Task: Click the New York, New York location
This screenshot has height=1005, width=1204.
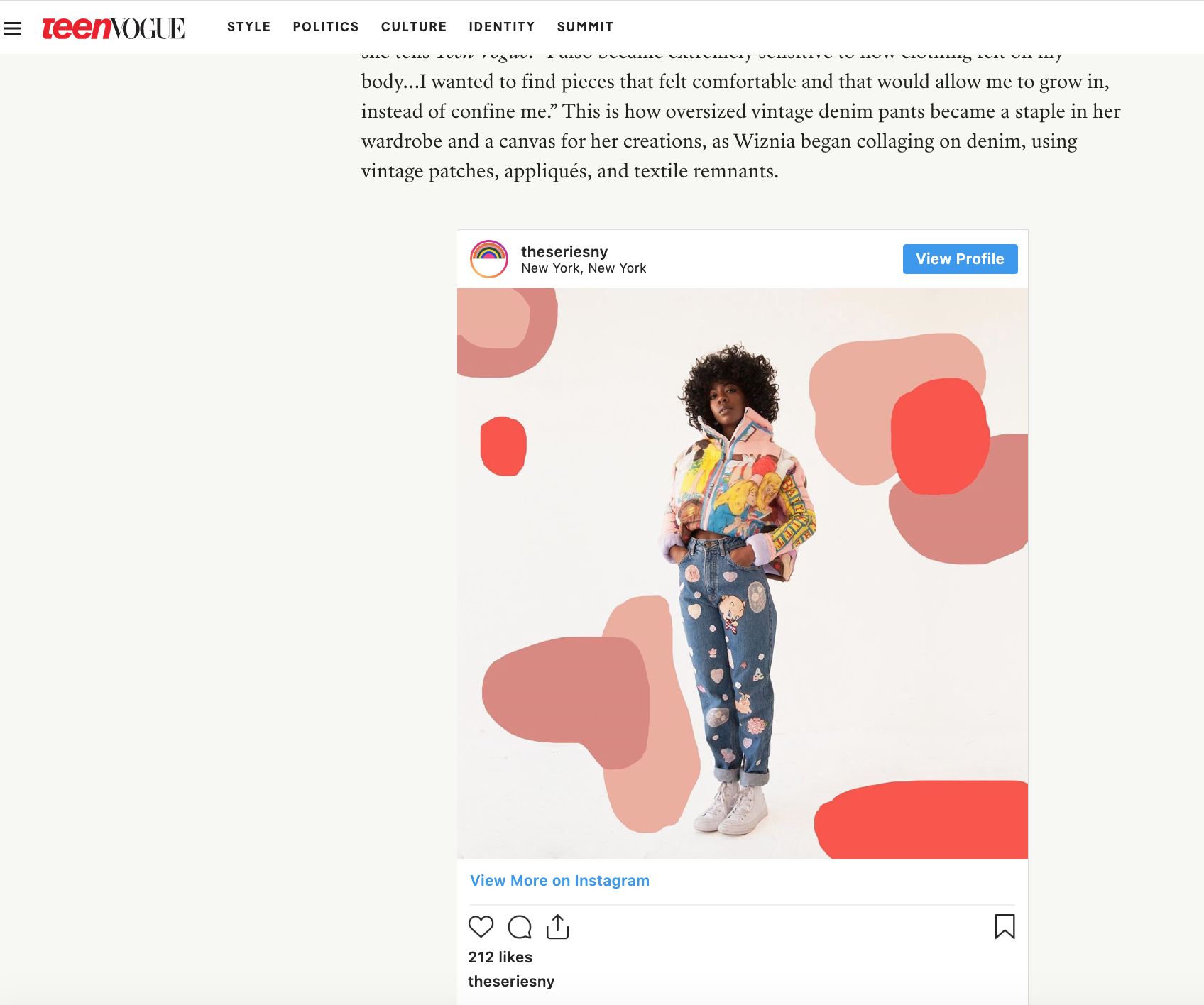Action: pos(584,268)
